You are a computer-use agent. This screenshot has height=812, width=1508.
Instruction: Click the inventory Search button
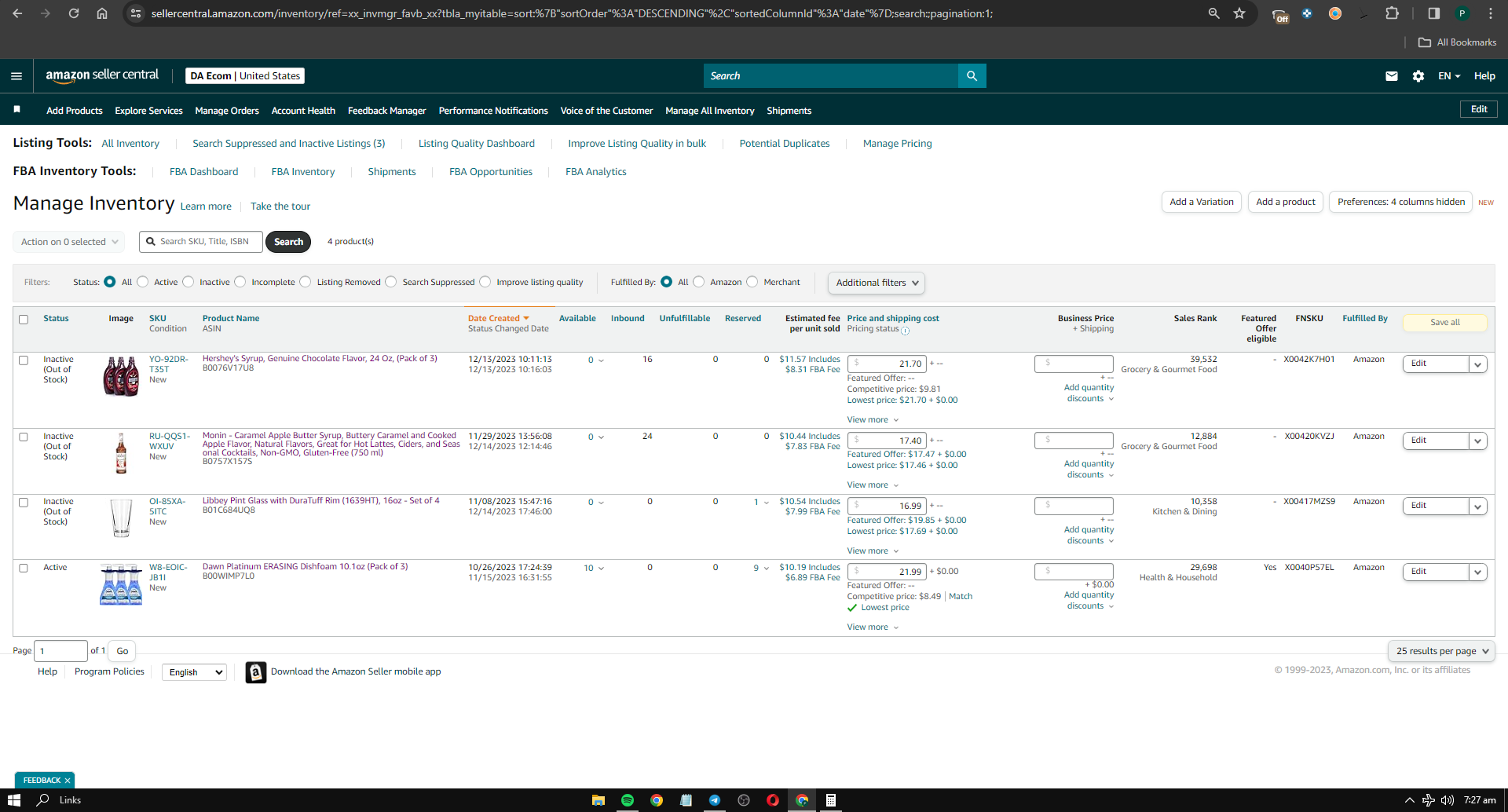tap(288, 242)
